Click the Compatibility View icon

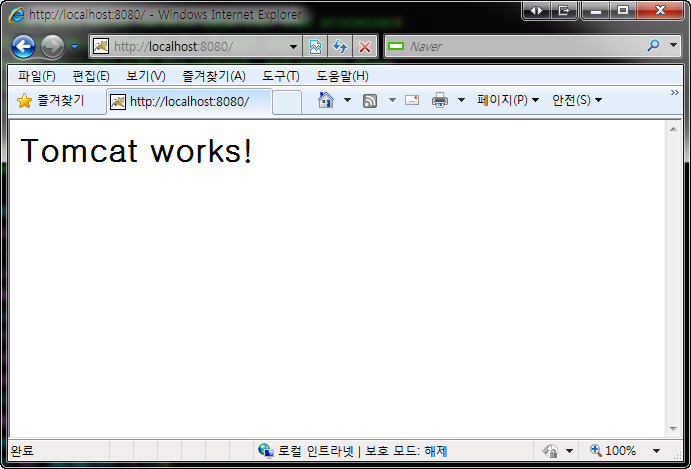(315, 47)
